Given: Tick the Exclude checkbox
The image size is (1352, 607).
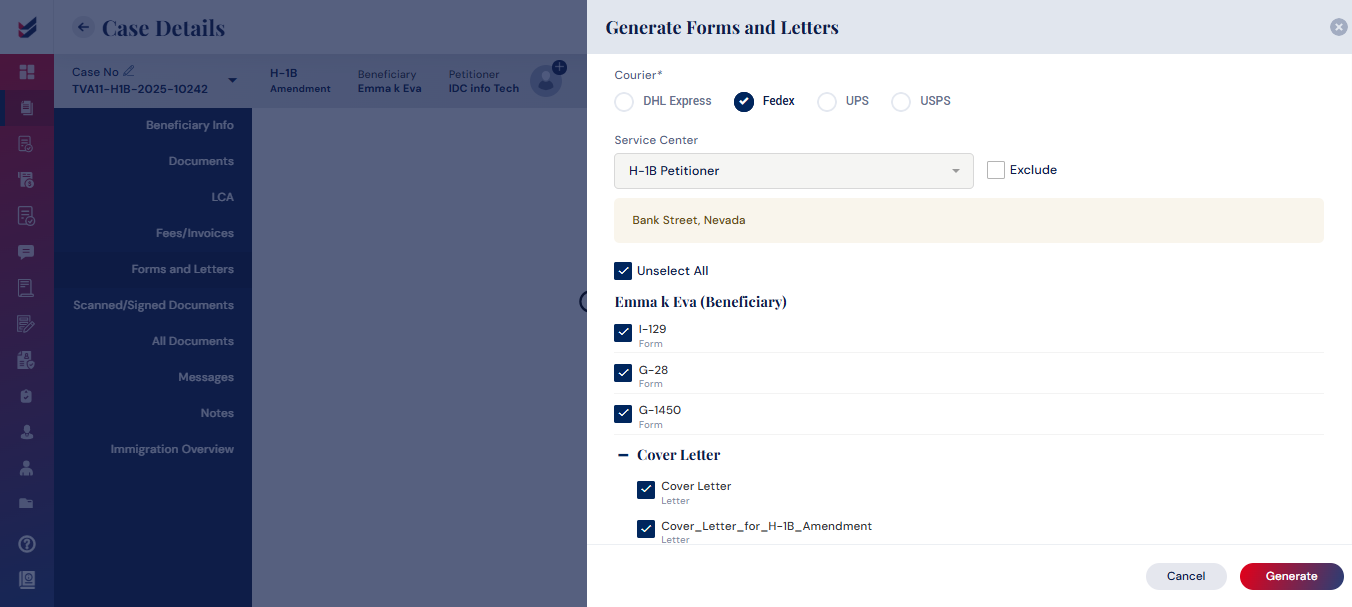Looking at the screenshot, I should point(996,170).
